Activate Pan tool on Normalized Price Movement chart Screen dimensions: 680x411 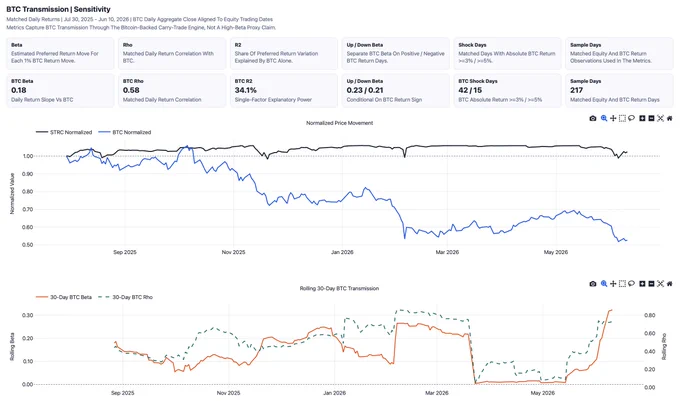pyautogui.click(x=613, y=118)
